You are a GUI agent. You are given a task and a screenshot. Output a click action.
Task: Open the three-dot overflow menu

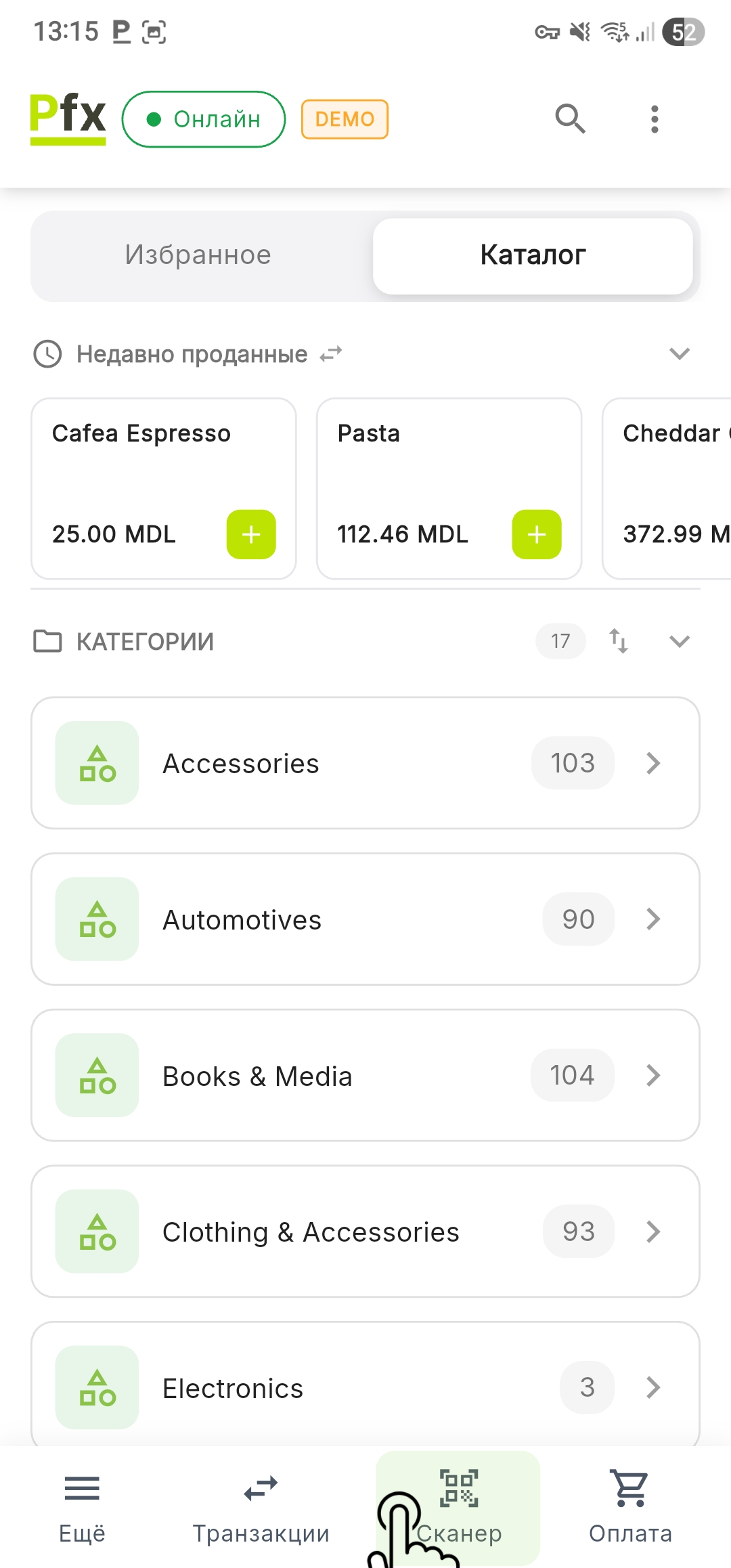click(x=654, y=119)
